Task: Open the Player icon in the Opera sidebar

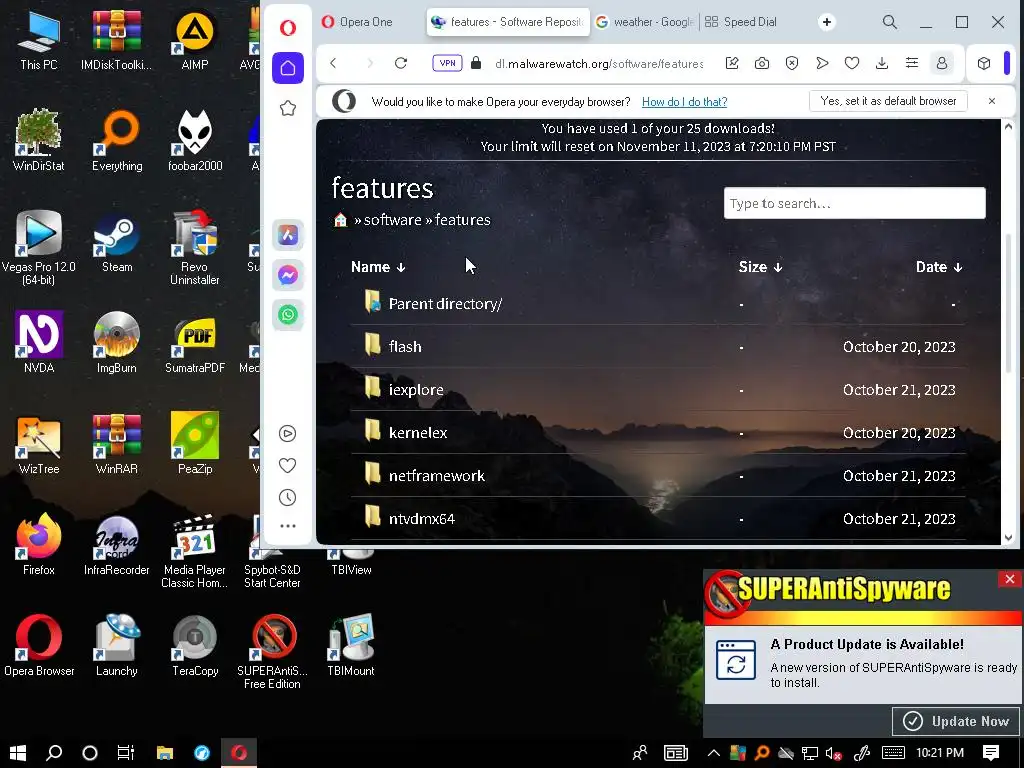Action: 287,434
